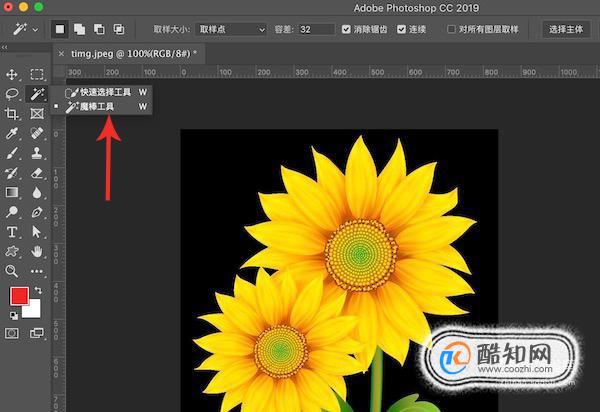The width and height of the screenshot is (600, 412).
Task: Click the Magic Wand tool in toolbox
Action: (x=37, y=94)
